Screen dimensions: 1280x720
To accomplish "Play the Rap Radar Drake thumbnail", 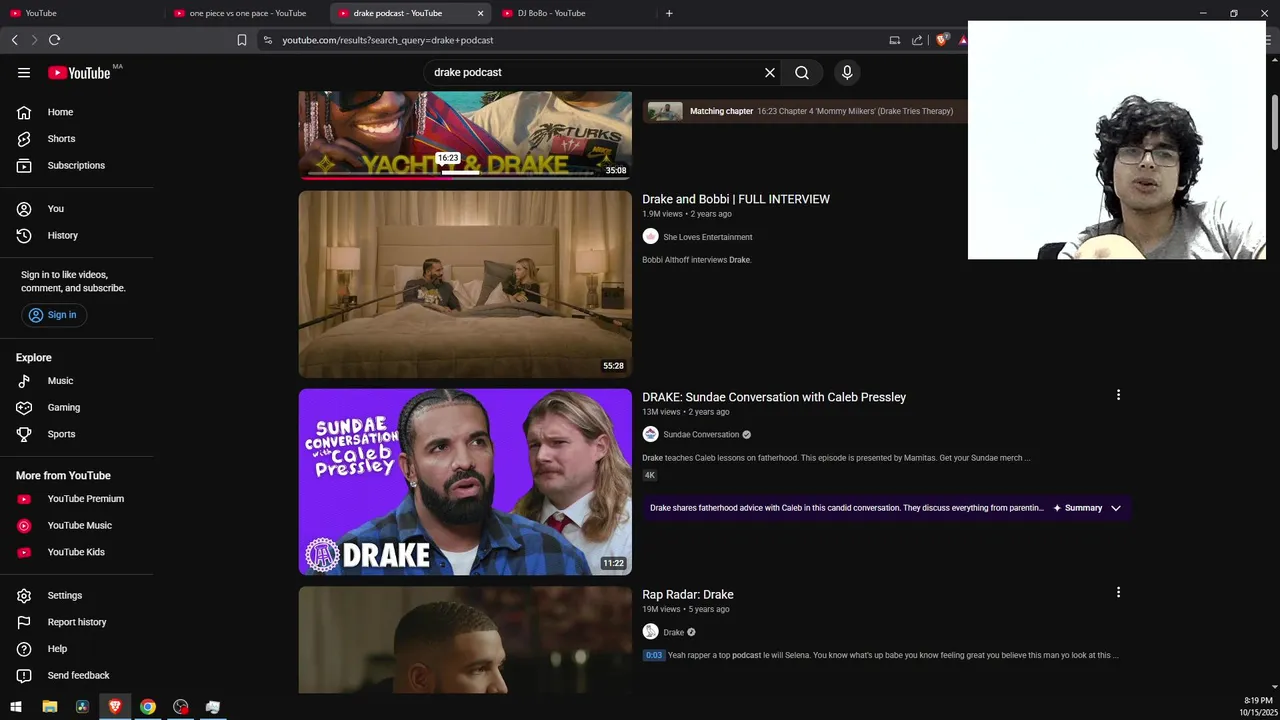I will click(x=465, y=639).
